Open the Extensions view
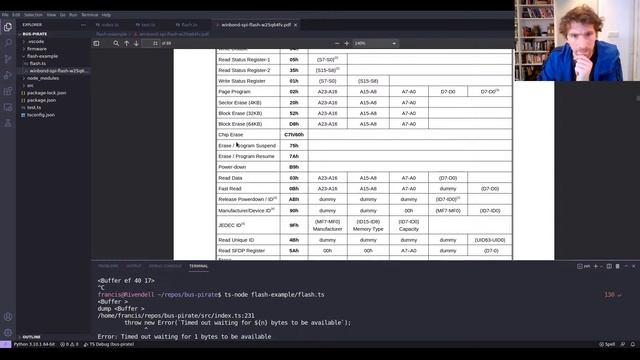The image size is (640, 360). click(8, 91)
